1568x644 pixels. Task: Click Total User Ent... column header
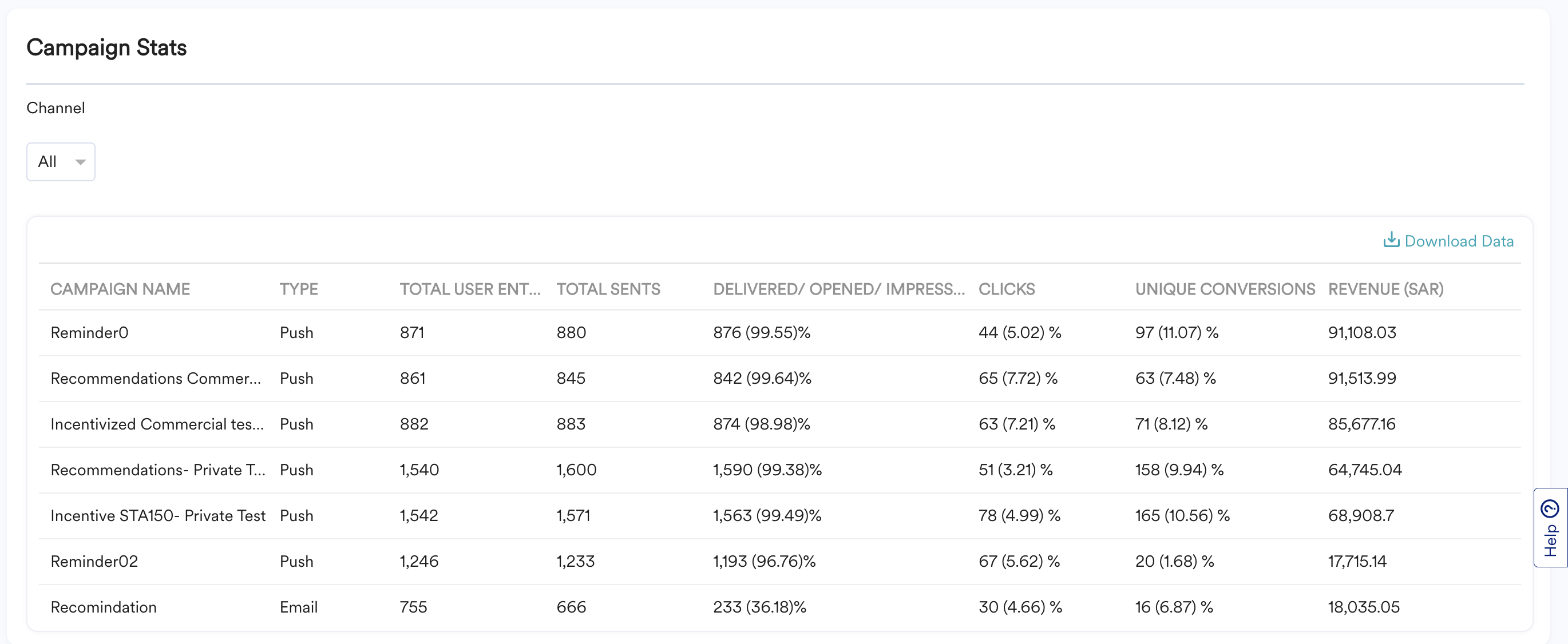pyautogui.click(x=469, y=289)
